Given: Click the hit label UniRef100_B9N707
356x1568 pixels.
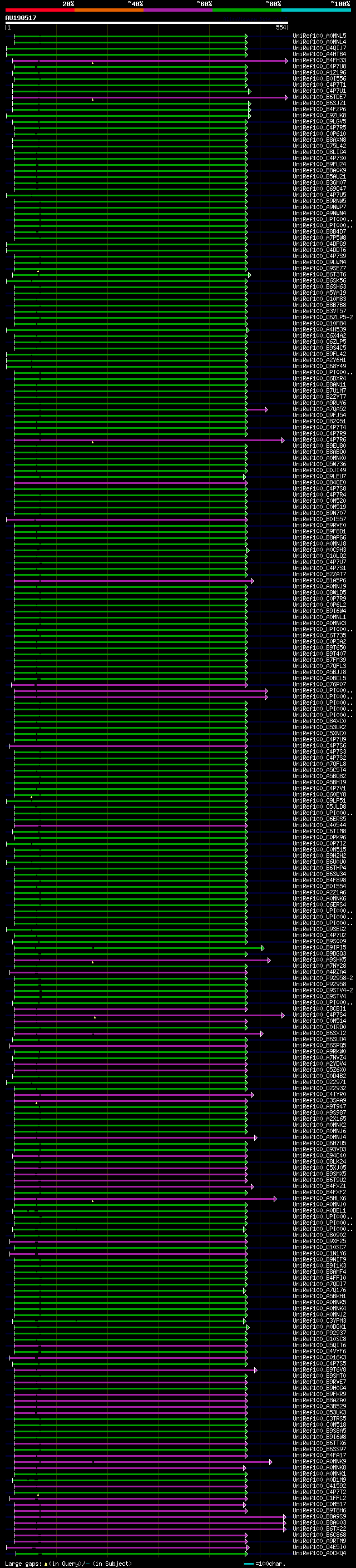Looking at the screenshot, I should pos(319,513).
